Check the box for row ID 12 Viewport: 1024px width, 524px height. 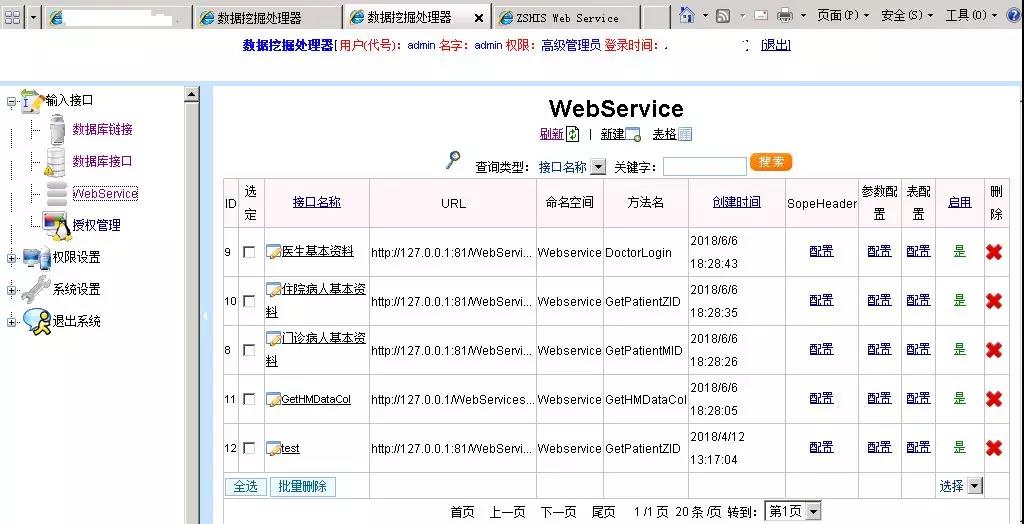click(249, 448)
